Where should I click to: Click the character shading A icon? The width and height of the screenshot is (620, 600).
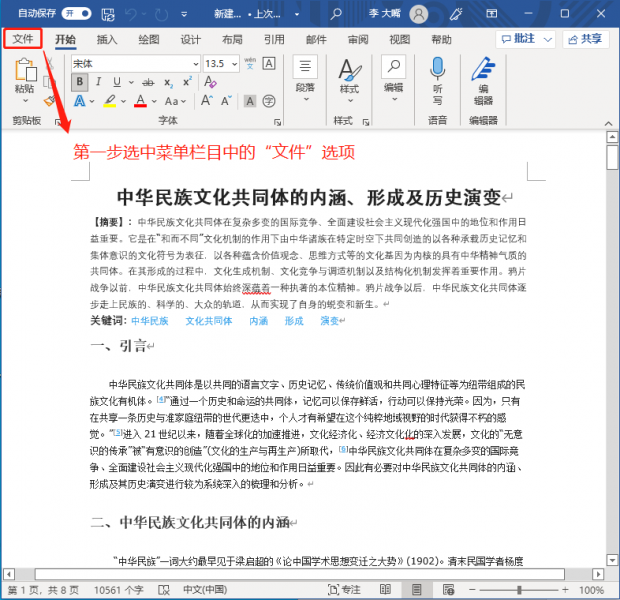pos(250,101)
